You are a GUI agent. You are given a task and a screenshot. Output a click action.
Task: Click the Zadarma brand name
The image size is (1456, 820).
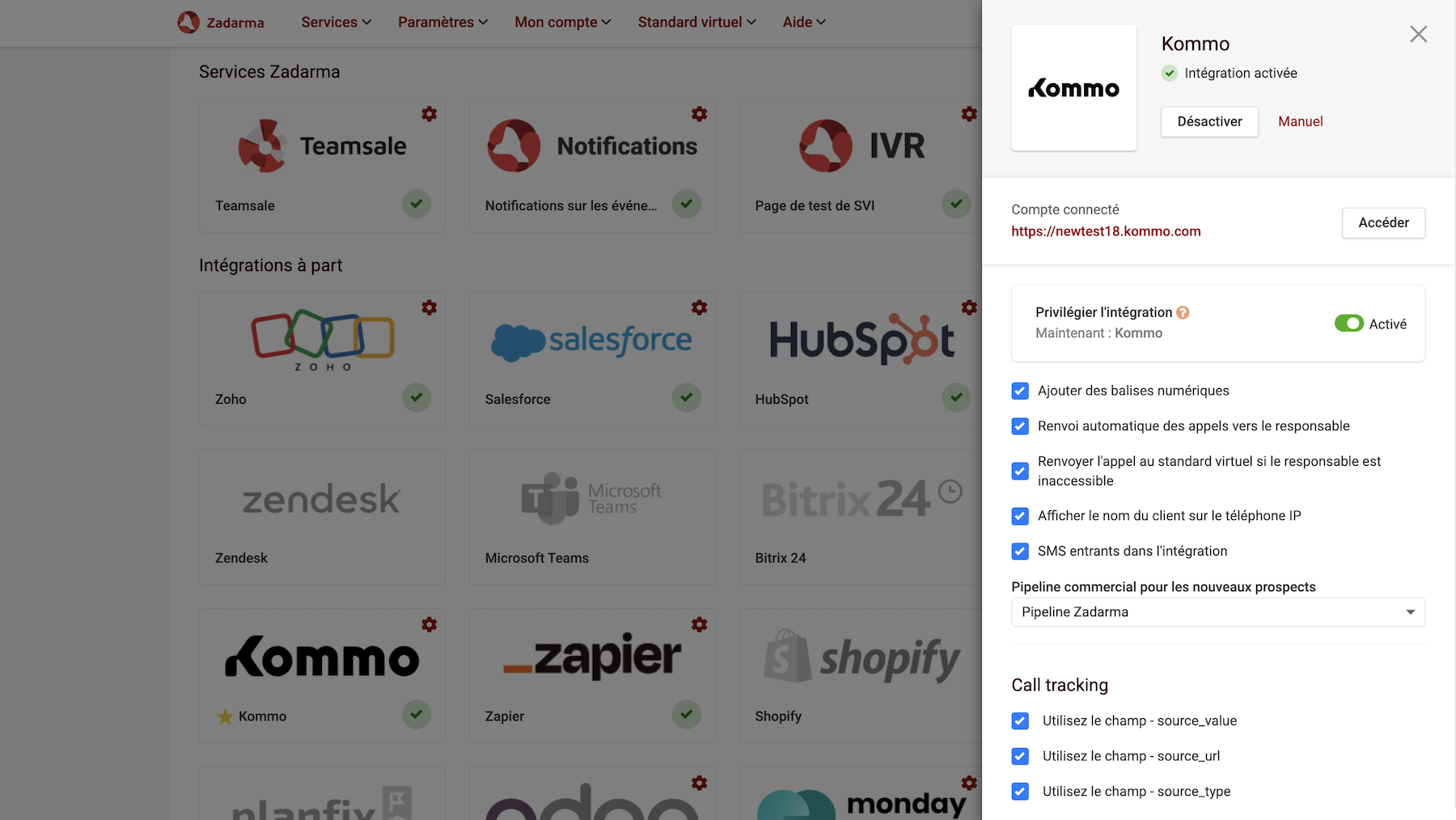pyautogui.click(x=235, y=23)
